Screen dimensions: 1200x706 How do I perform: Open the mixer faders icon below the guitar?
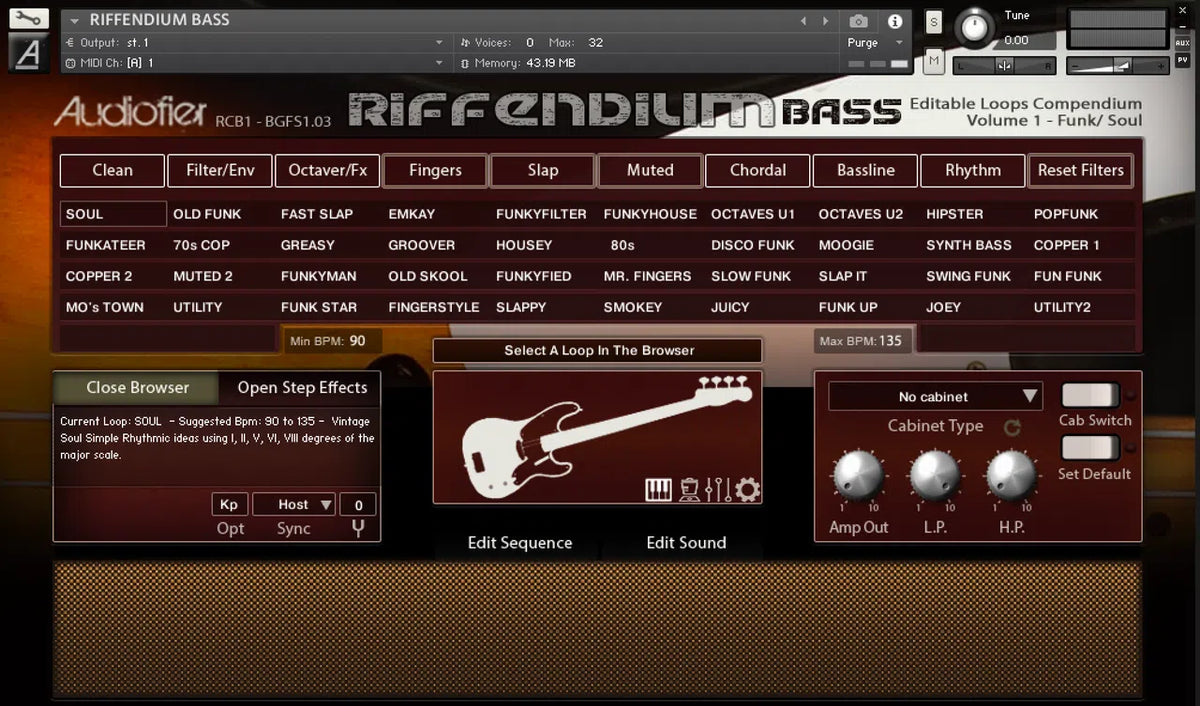click(718, 490)
